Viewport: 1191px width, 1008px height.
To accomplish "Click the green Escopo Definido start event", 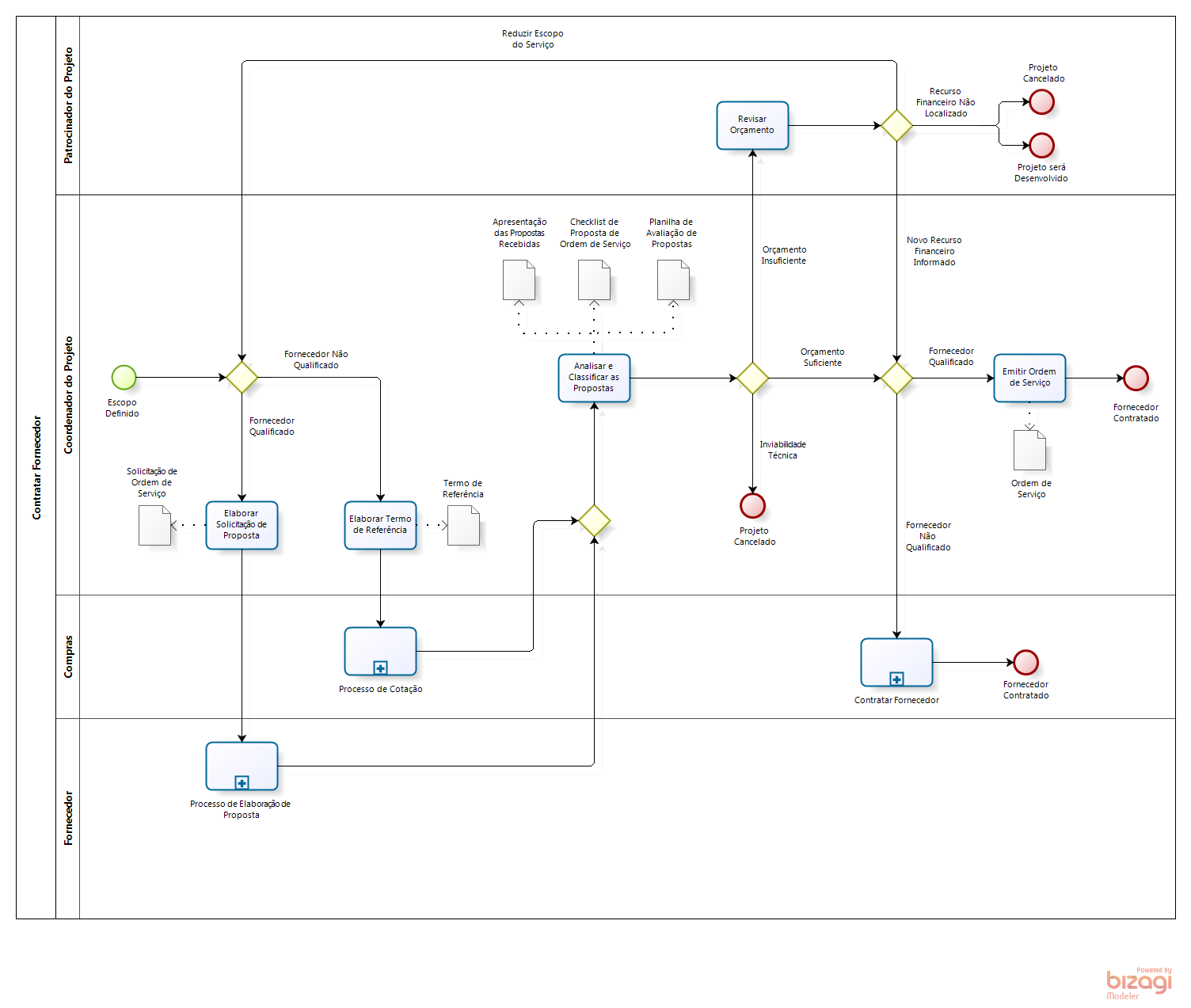I will pyautogui.click(x=124, y=378).
